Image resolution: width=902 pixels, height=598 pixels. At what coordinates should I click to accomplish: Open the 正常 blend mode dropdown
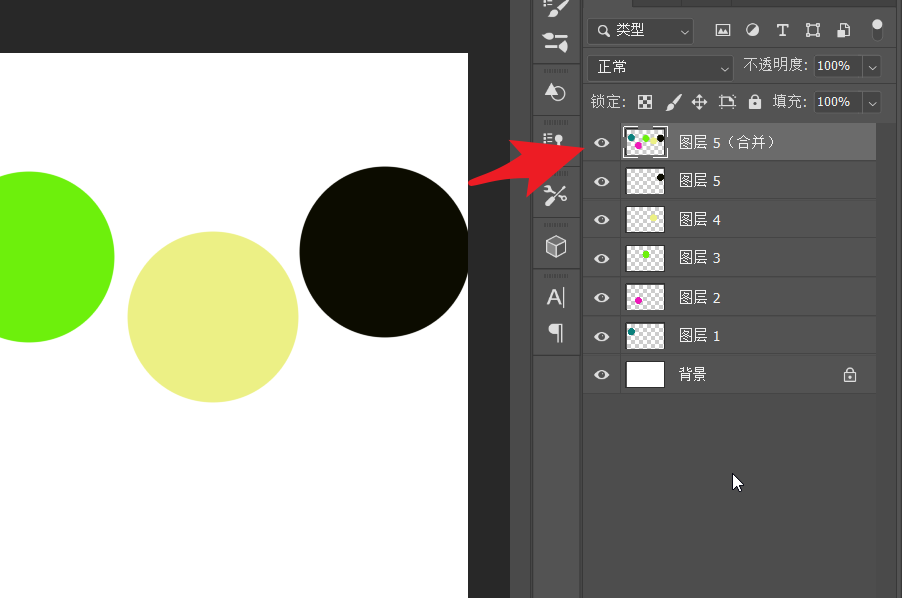[x=661, y=67]
